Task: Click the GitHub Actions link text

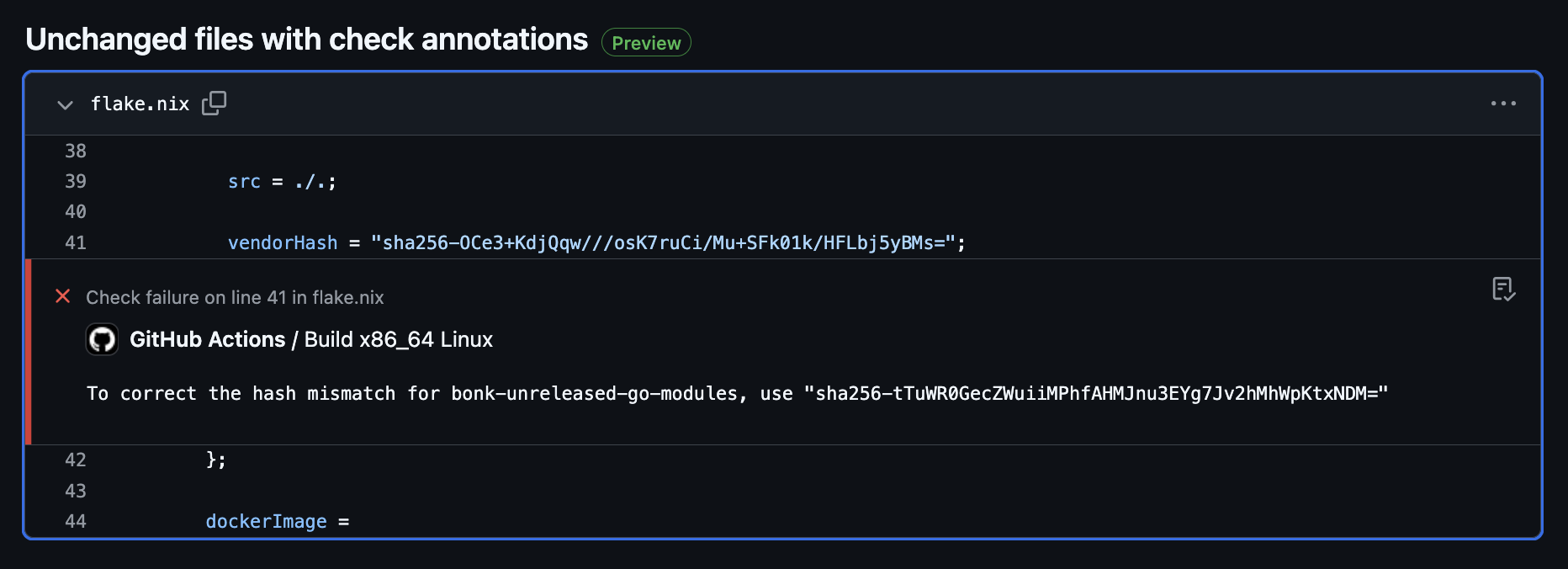Action: click(x=207, y=339)
